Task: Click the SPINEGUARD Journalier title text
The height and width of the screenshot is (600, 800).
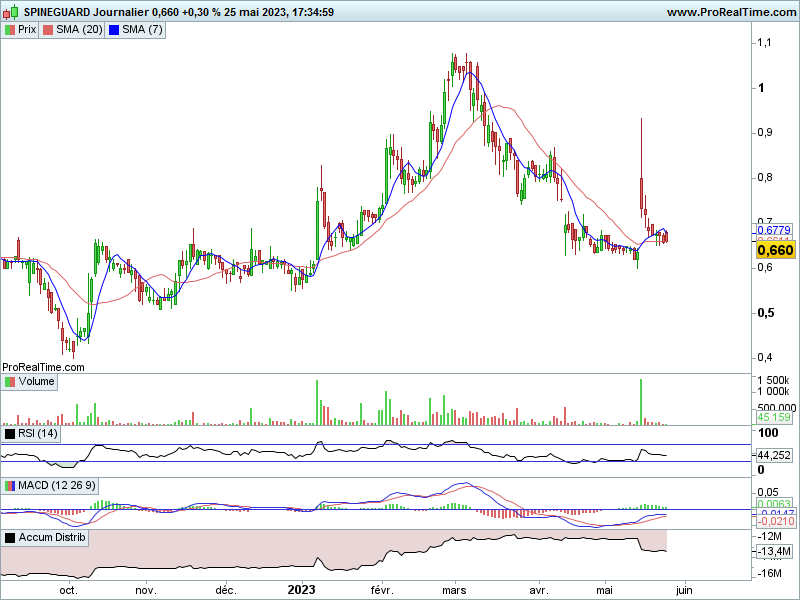Action: (86, 12)
